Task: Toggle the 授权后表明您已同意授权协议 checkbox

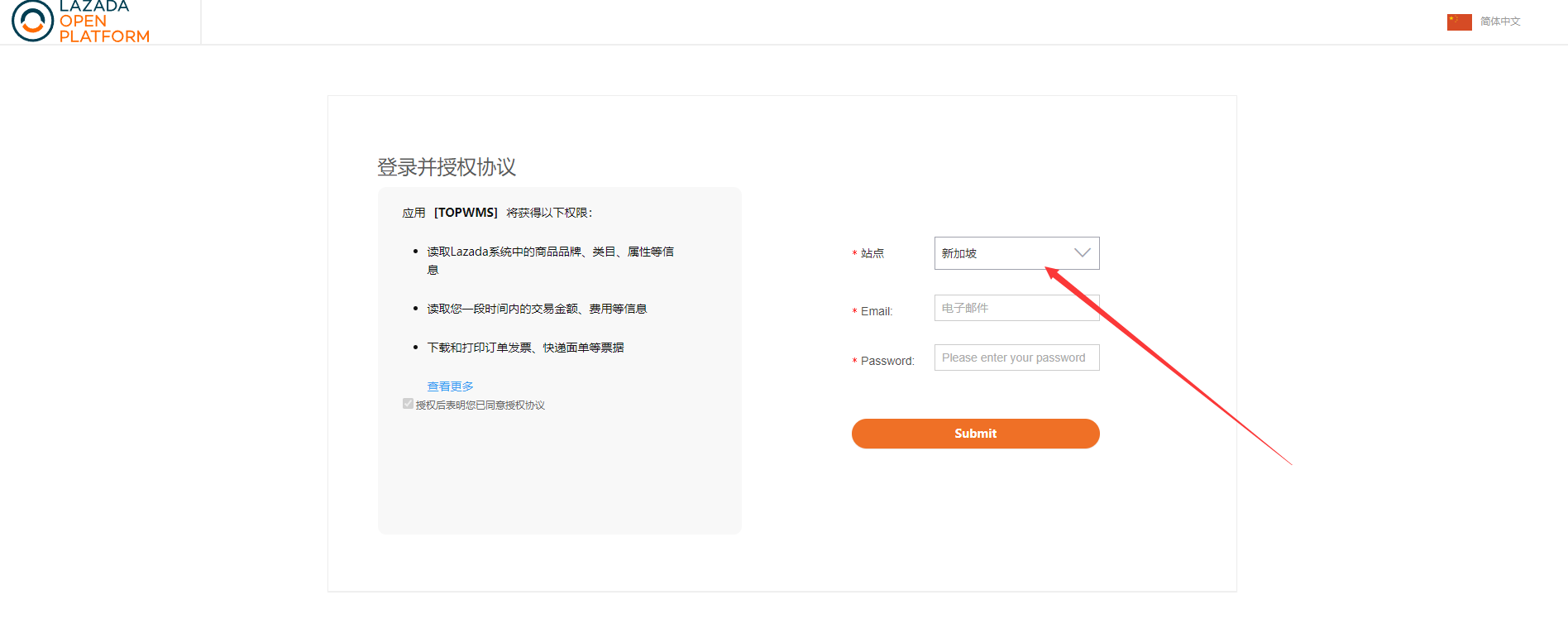Action: [408, 404]
